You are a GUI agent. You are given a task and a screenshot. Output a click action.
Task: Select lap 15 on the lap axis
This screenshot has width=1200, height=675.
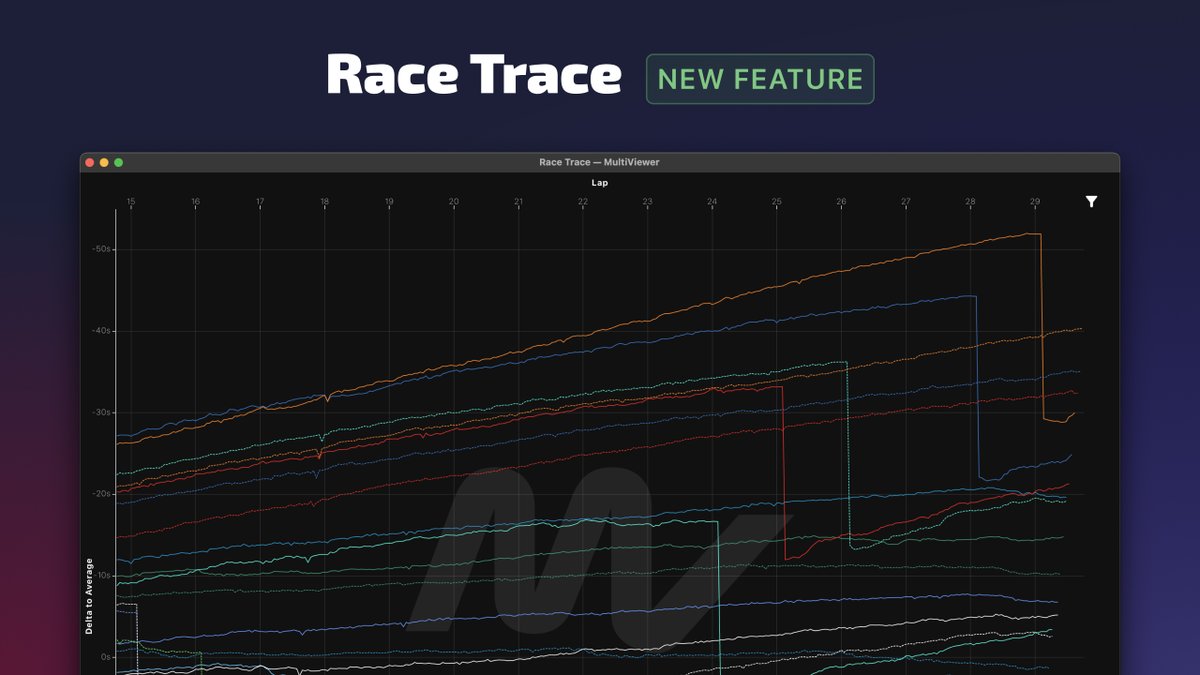pyautogui.click(x=131, y=202)
